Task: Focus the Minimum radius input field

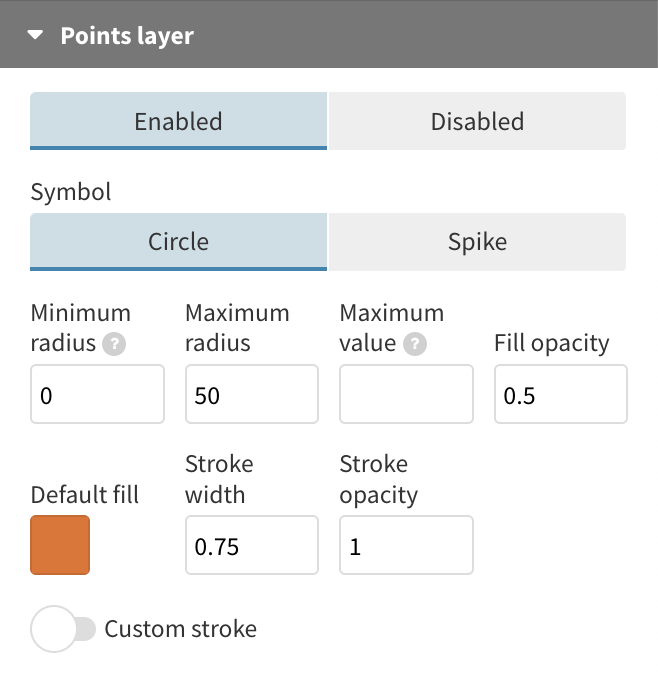Action: click(97, 394)
